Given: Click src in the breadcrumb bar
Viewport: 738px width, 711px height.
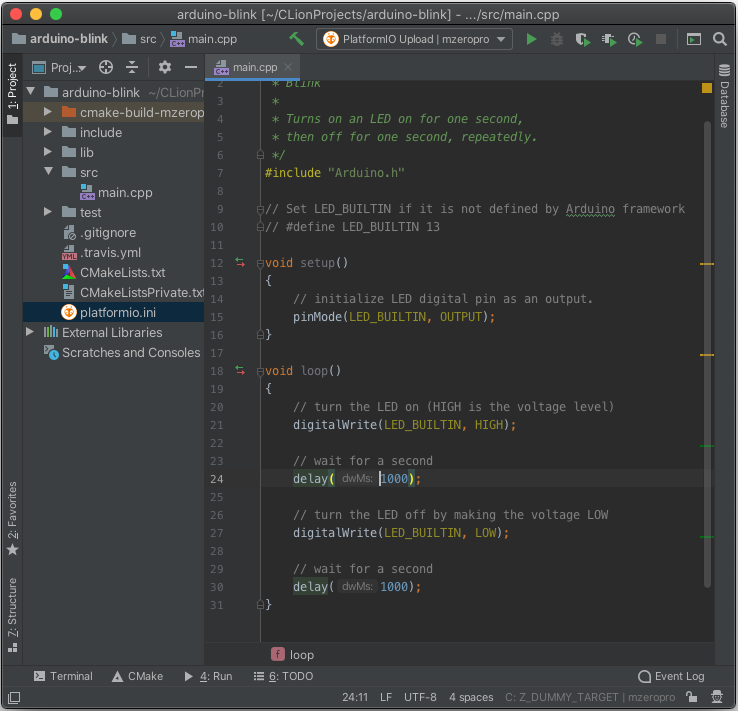Looking at the screenshot, I should [139, 39].
